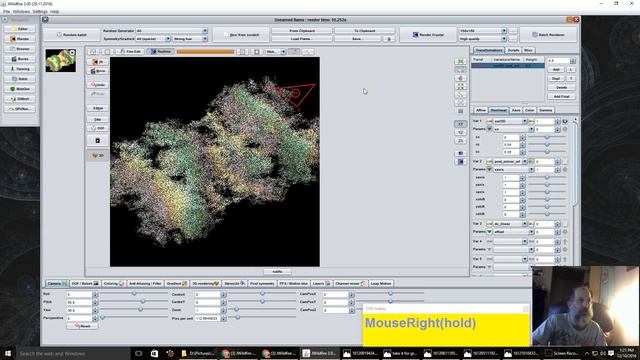Viewport: 640px width, 360px height.
Task: Switch to the Misc tab
Action: (528, 50)
